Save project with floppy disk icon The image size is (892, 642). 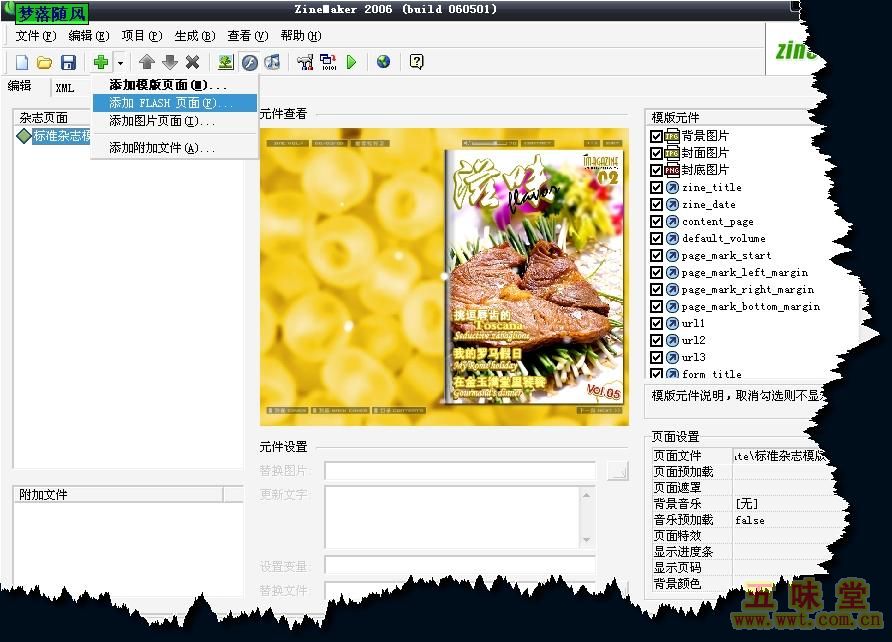(x=68, y=62)
